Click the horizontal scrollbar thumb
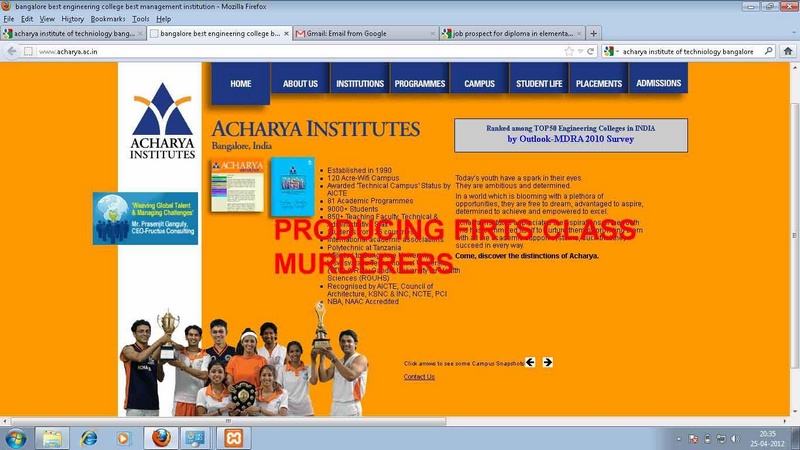The width and height of the screenshot is (800, 450). [x=228, y=421]
